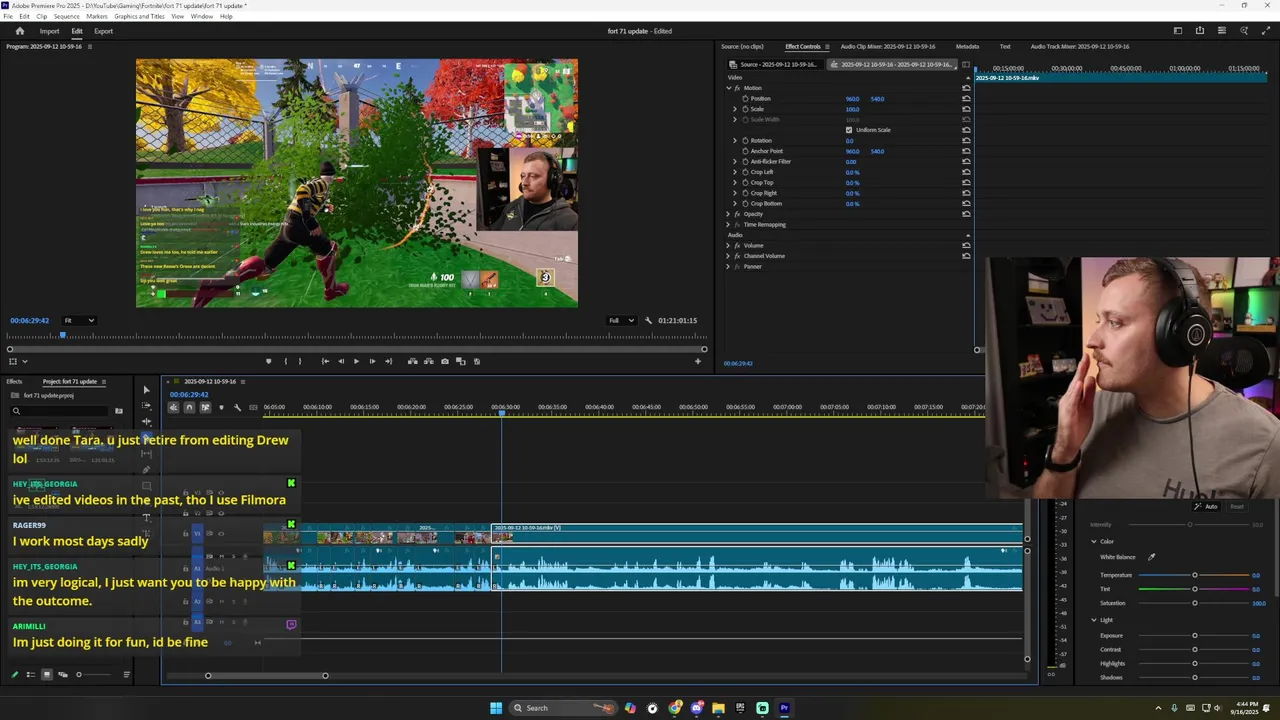Collapse the Motion effect group
Image resolution: width=1280 pixels, height=720 pixels.
728,88
